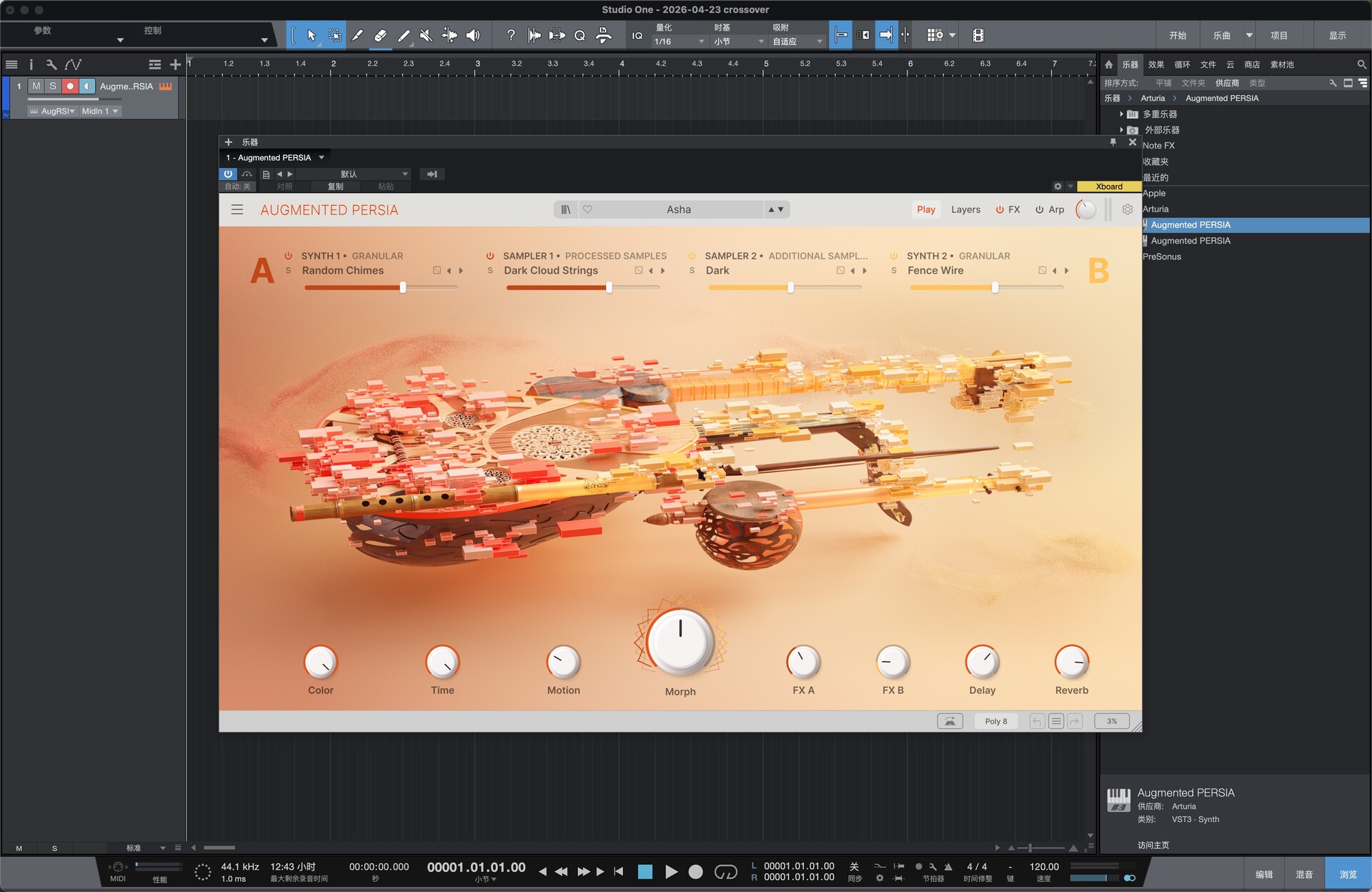1372x892 pixels.
Task: Open the 1 - Augmented PERSIA instrument dropdown
Action: (275, 157)
